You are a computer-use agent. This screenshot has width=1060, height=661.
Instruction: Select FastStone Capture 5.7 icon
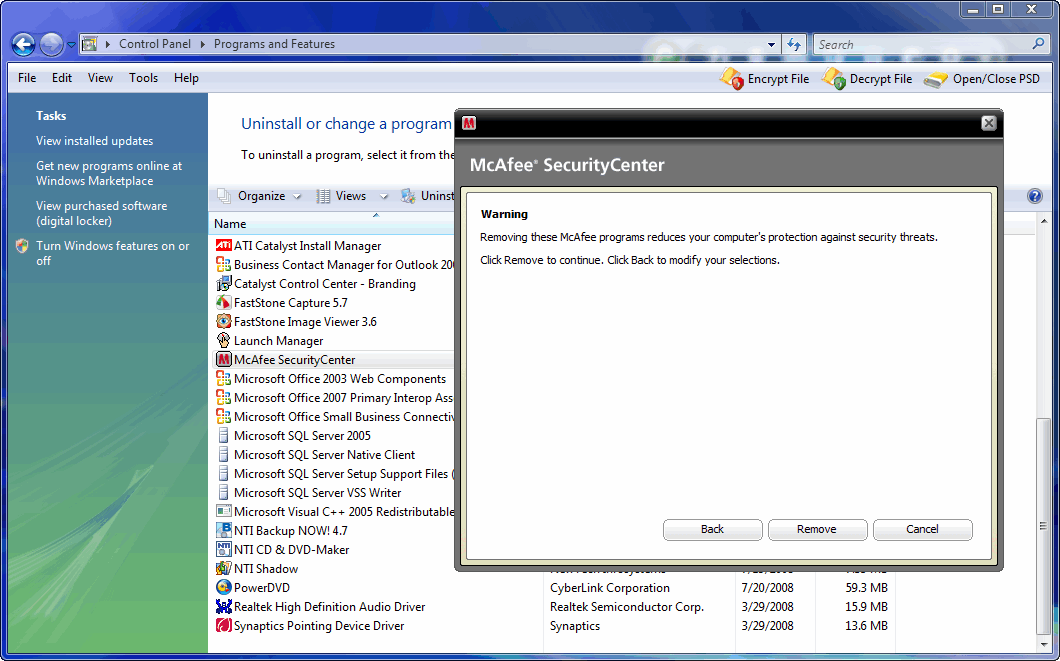click(224, 302)
